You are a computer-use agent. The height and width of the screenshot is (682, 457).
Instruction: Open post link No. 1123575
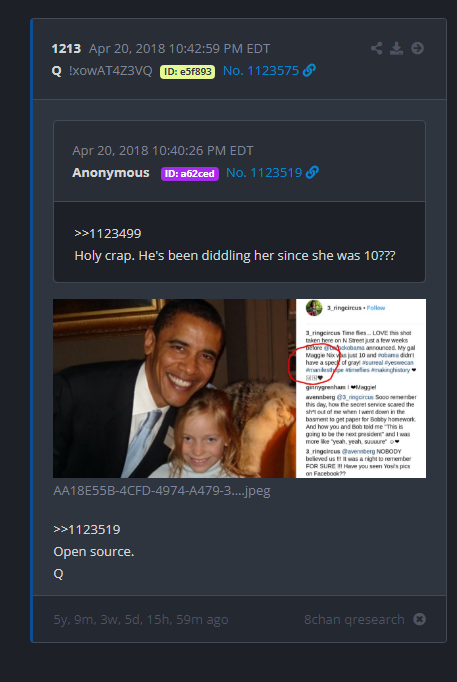[261, 70]
